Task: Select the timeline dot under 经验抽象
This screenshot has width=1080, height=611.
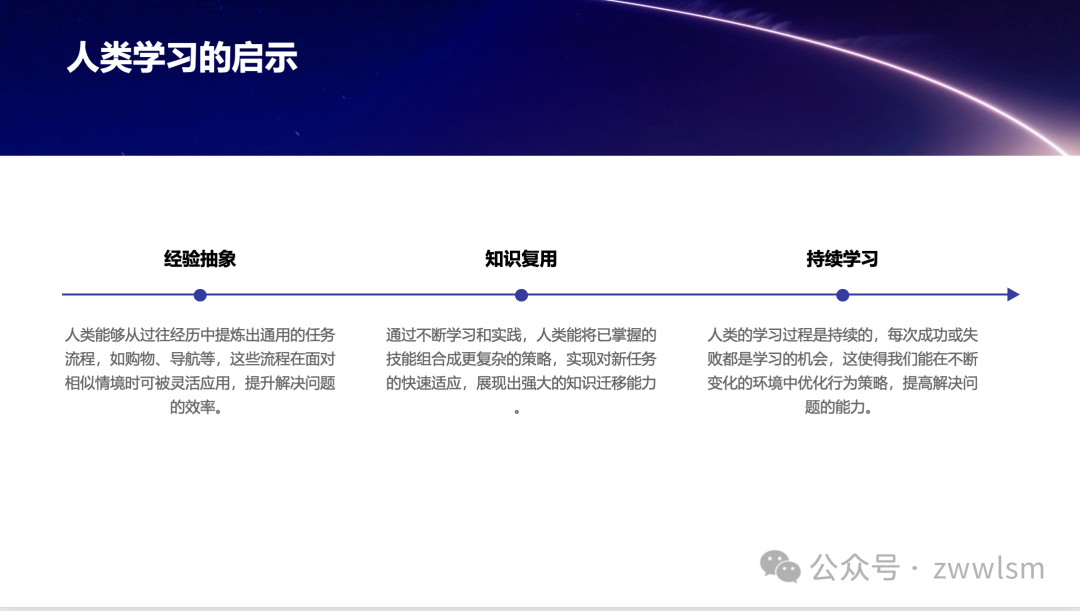Action: (199, 295)
